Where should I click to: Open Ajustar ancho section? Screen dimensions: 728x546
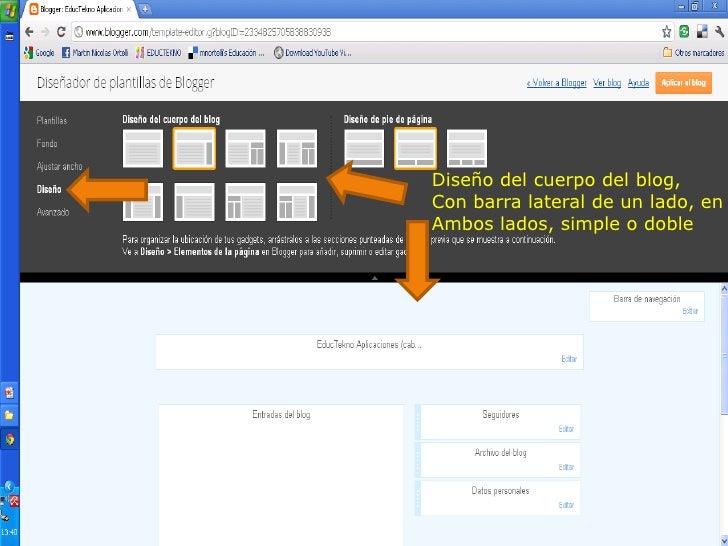point(59,166)
